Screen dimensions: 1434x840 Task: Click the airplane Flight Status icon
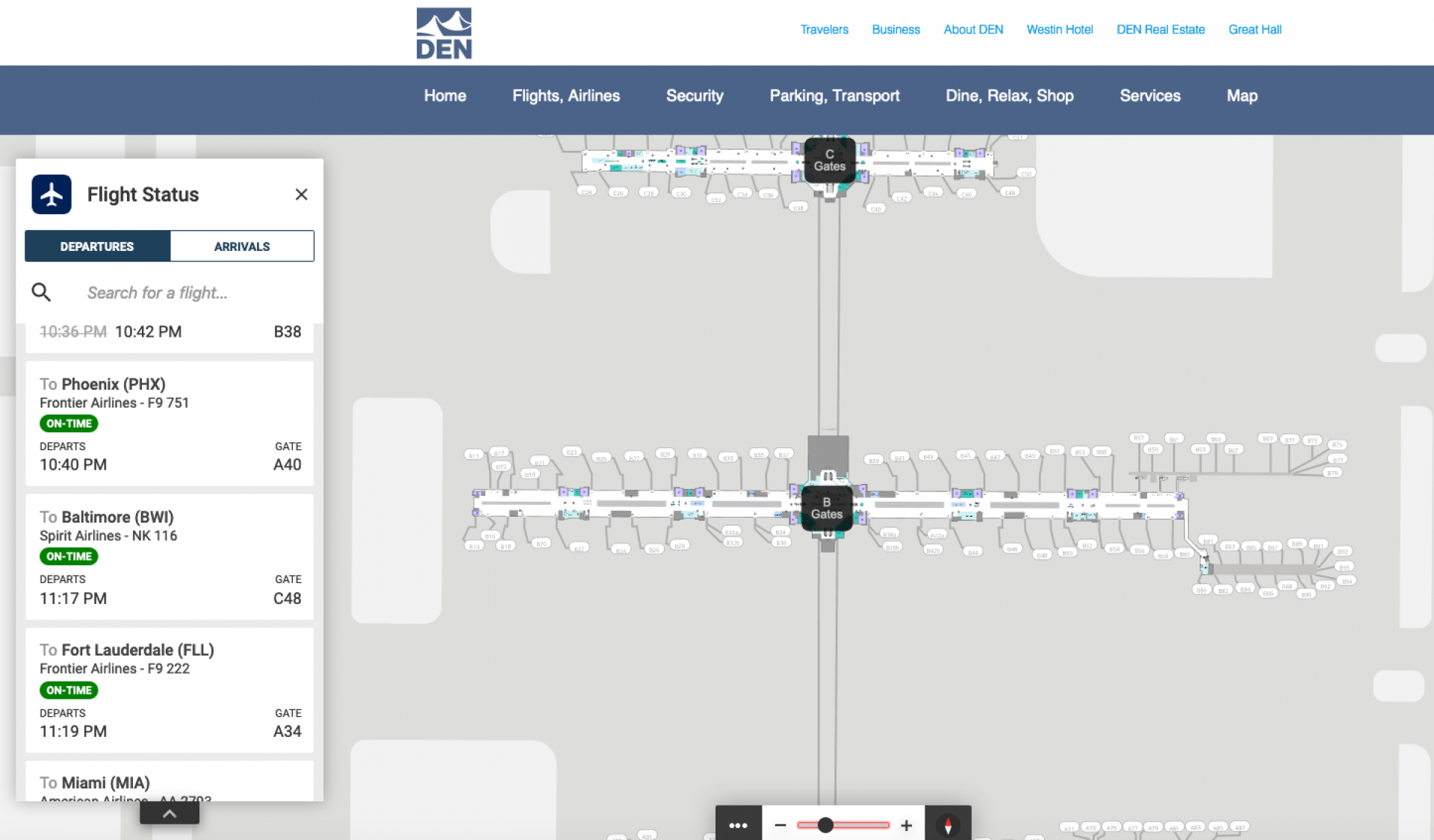point(52,195)
